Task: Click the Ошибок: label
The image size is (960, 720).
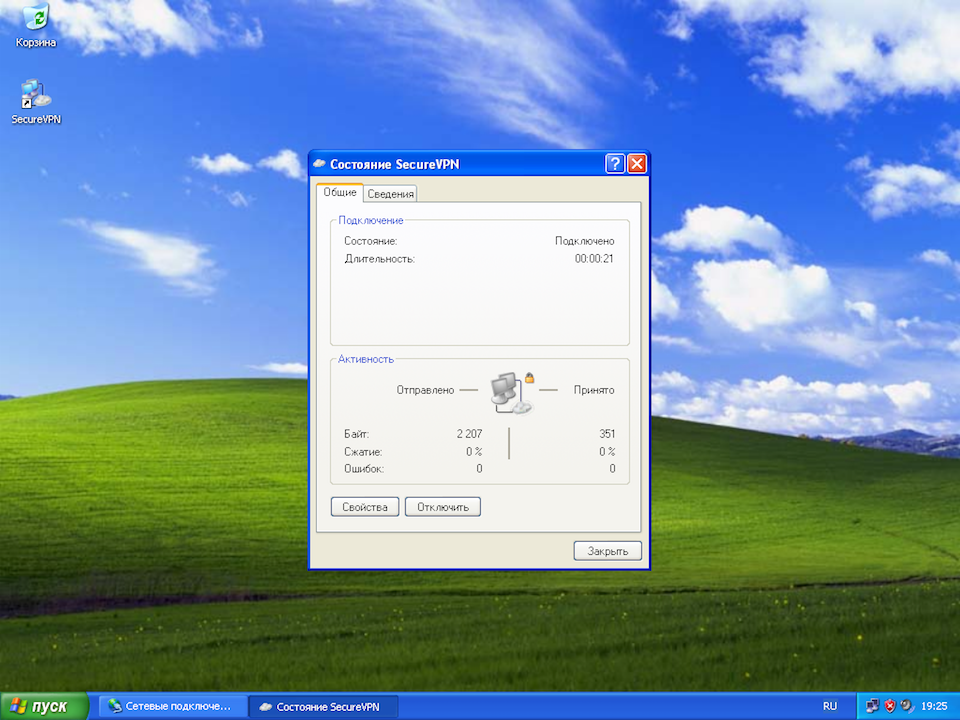Action: pyautogui.click(x=364, y=469)
